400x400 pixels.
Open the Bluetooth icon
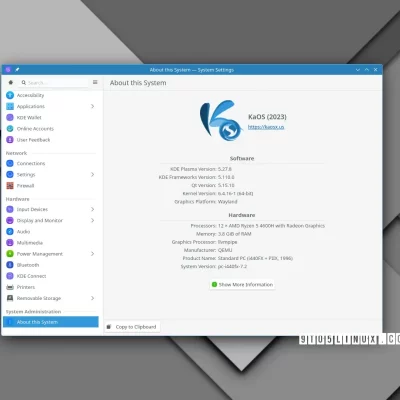coord(10,265)
